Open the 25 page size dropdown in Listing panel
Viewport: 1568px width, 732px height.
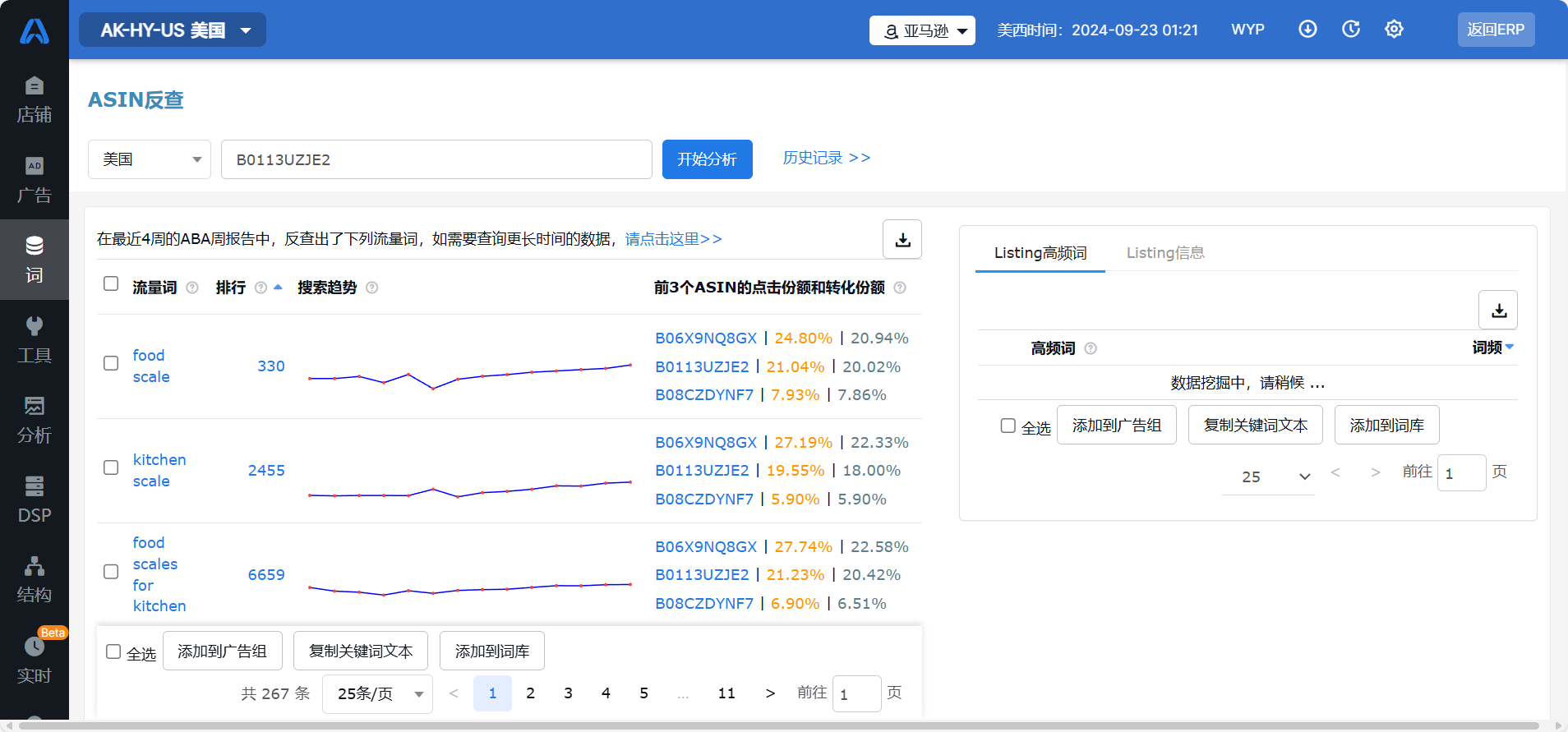(x=1268, y=476)
